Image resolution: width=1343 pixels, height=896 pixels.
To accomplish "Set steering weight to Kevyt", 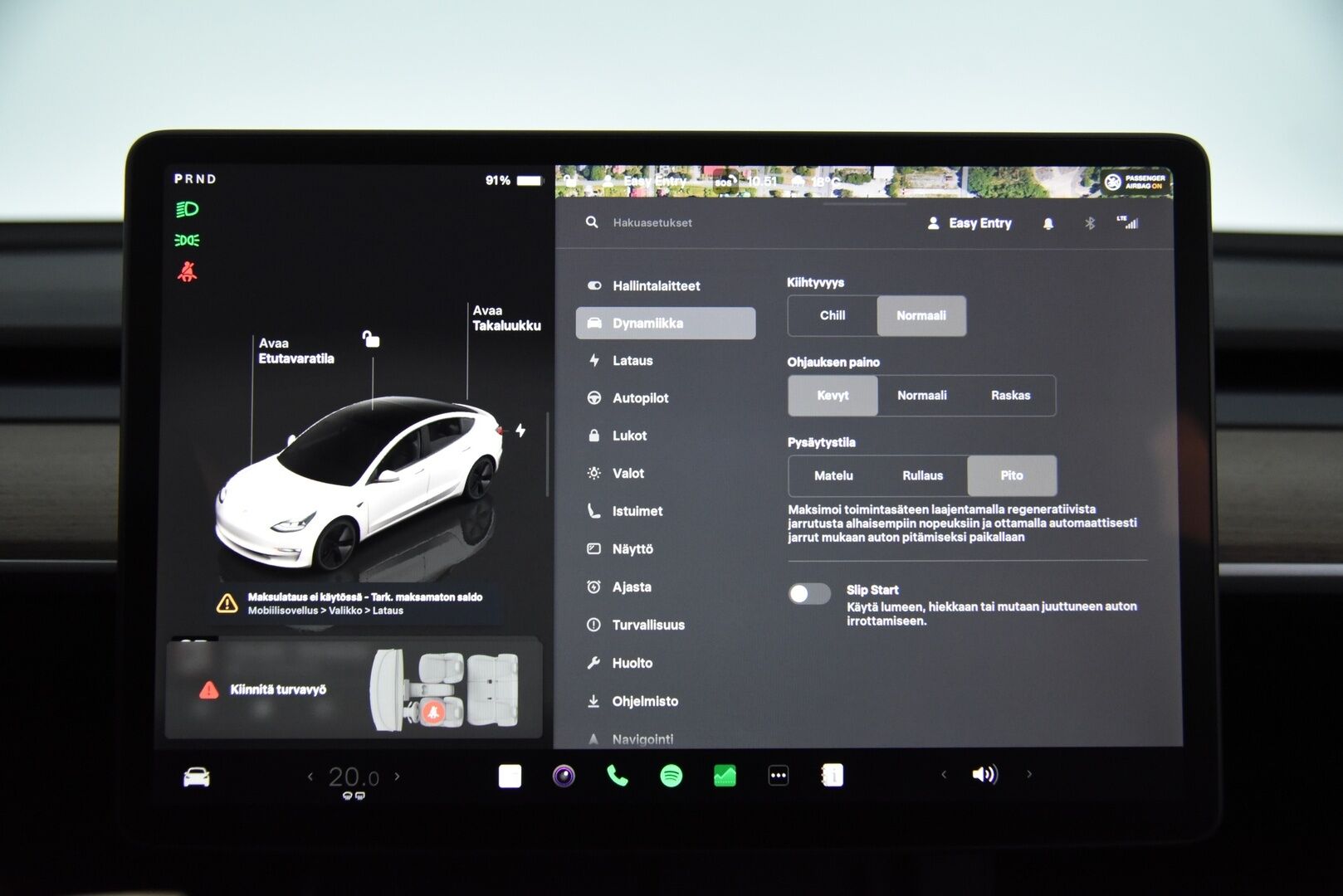I will tap(833, 396).
